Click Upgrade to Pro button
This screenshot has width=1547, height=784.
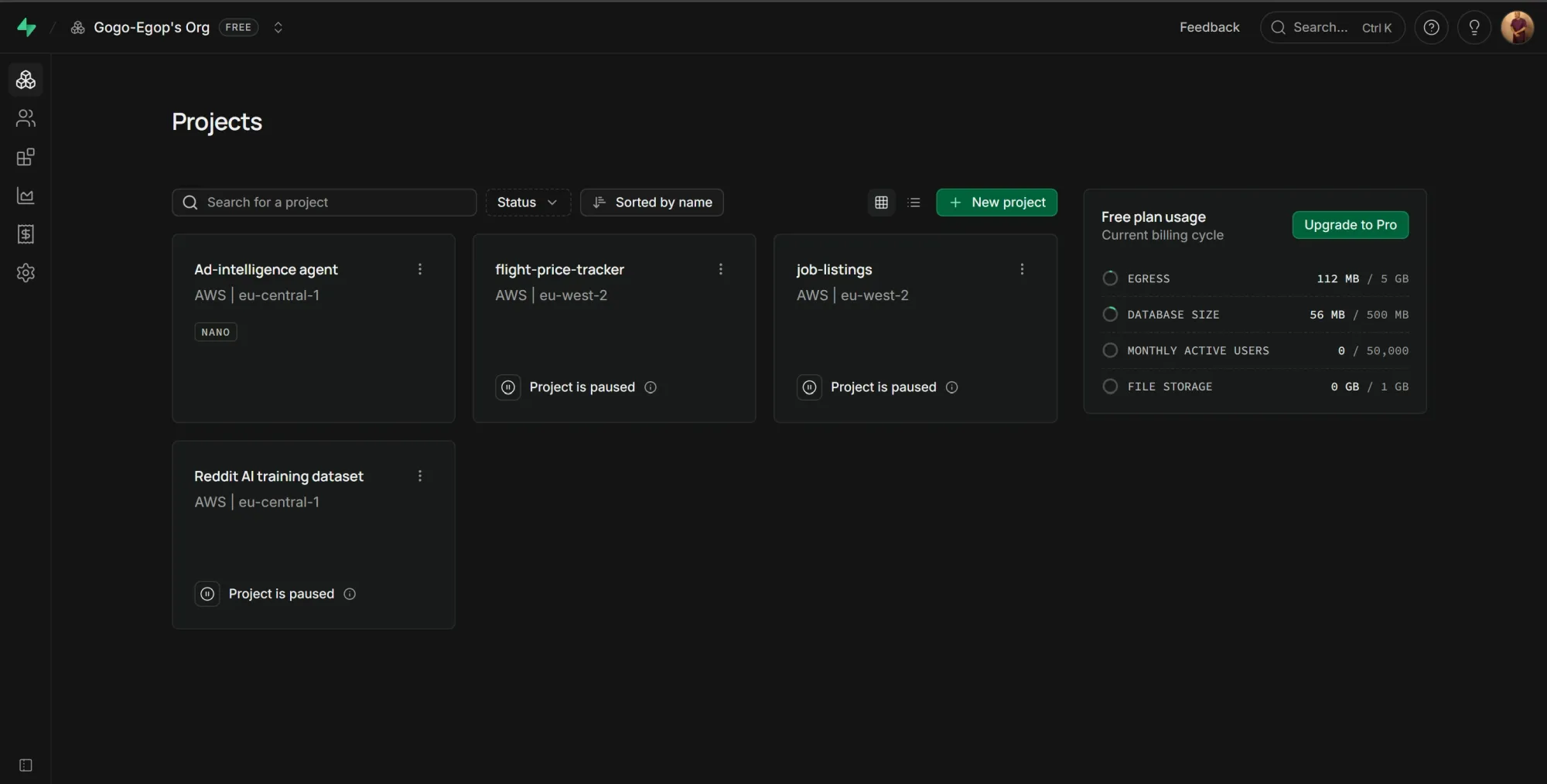[1351, 225]
